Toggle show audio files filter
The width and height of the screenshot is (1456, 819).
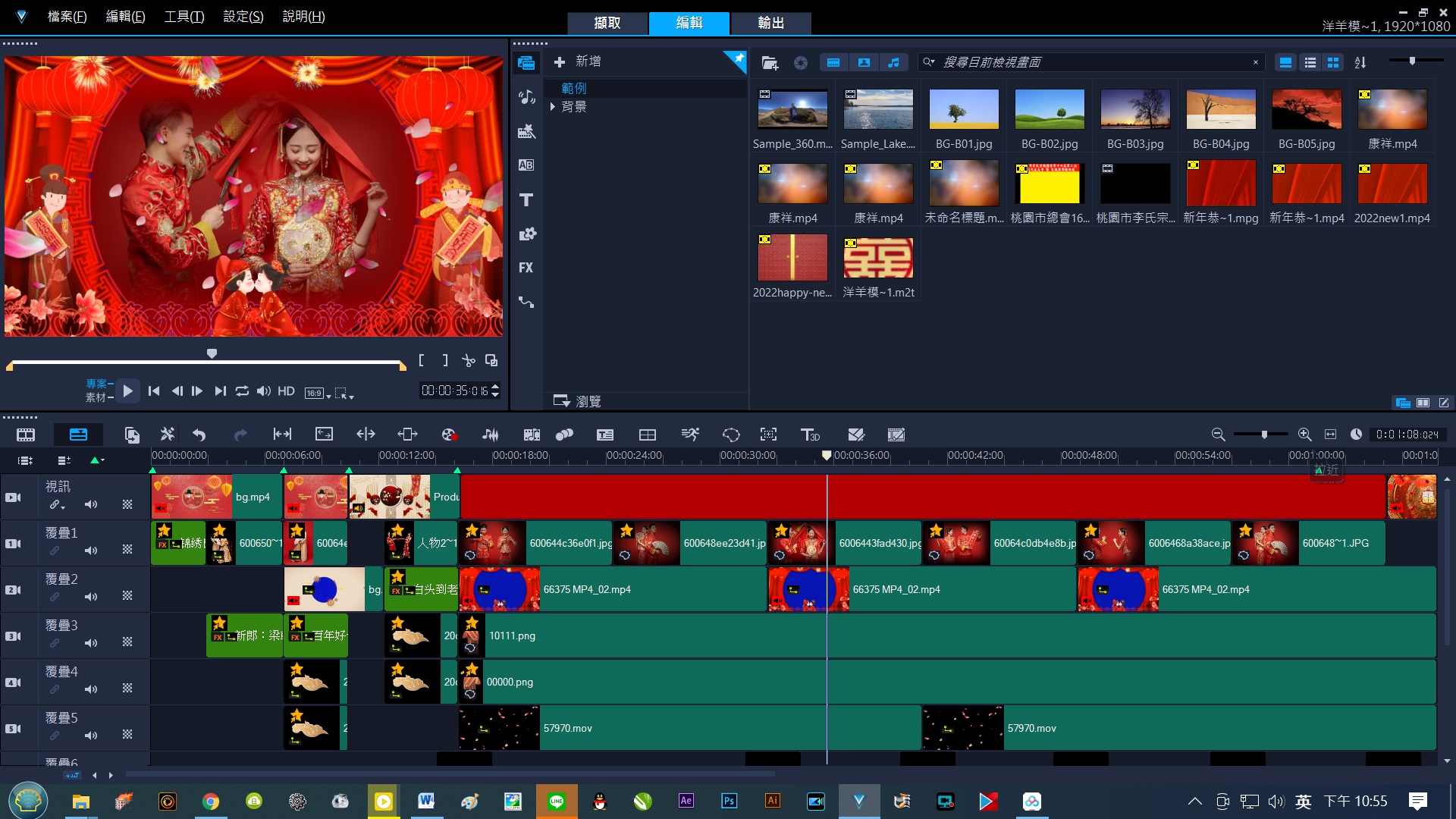894,63
